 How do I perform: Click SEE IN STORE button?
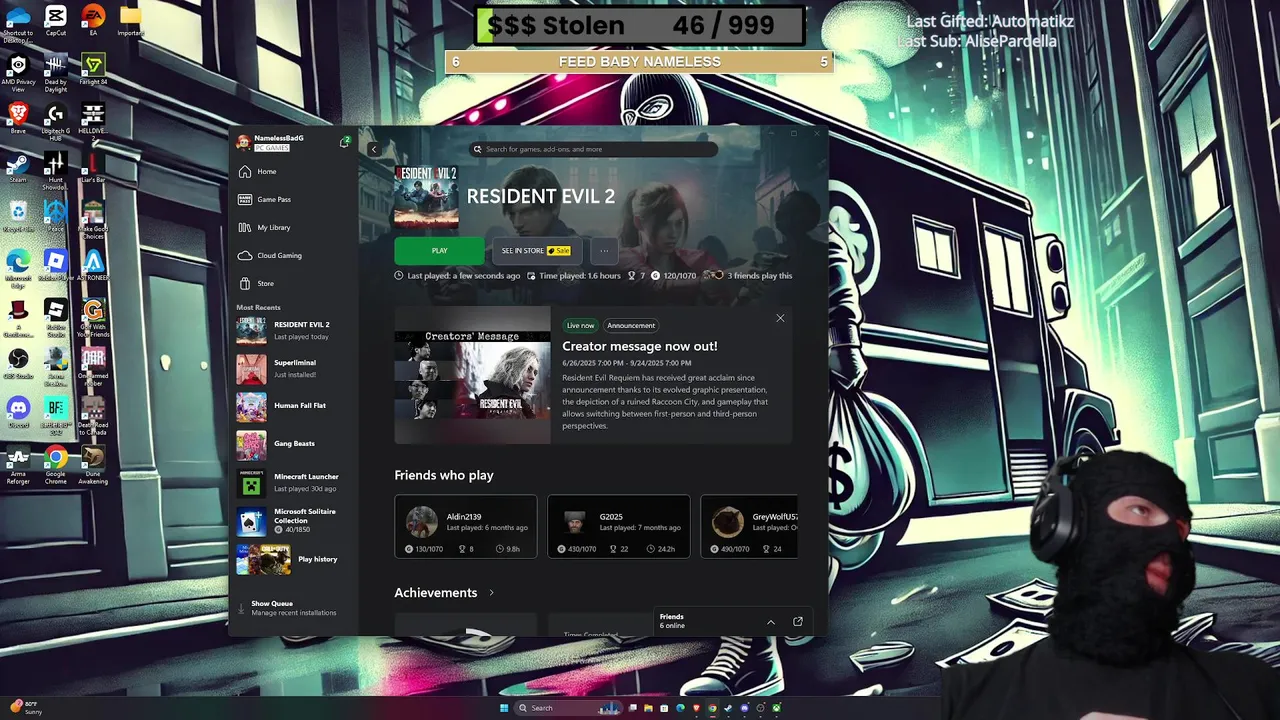click(x=536, y=251)
